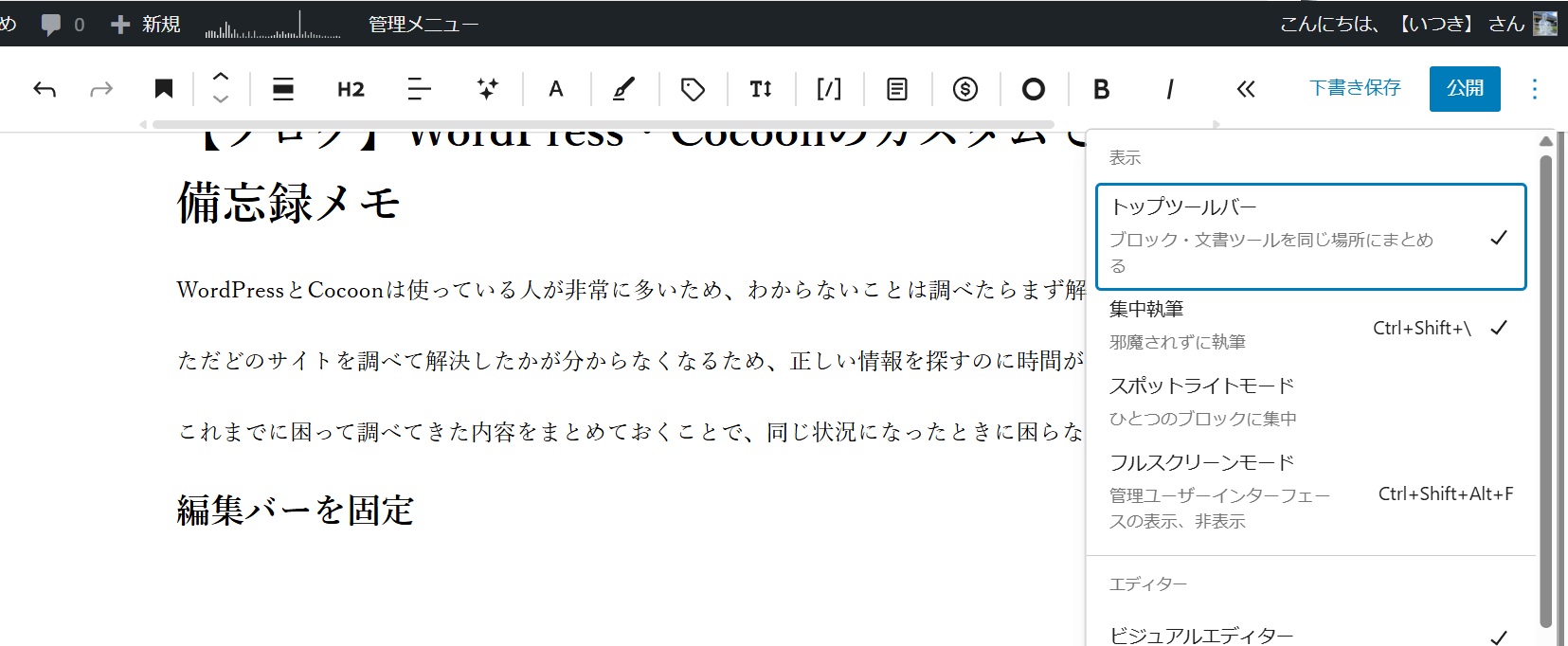This screenshot has width=1568, height=646.
Task: Enable スポットライトモード in the menu
Action: 1311,402
